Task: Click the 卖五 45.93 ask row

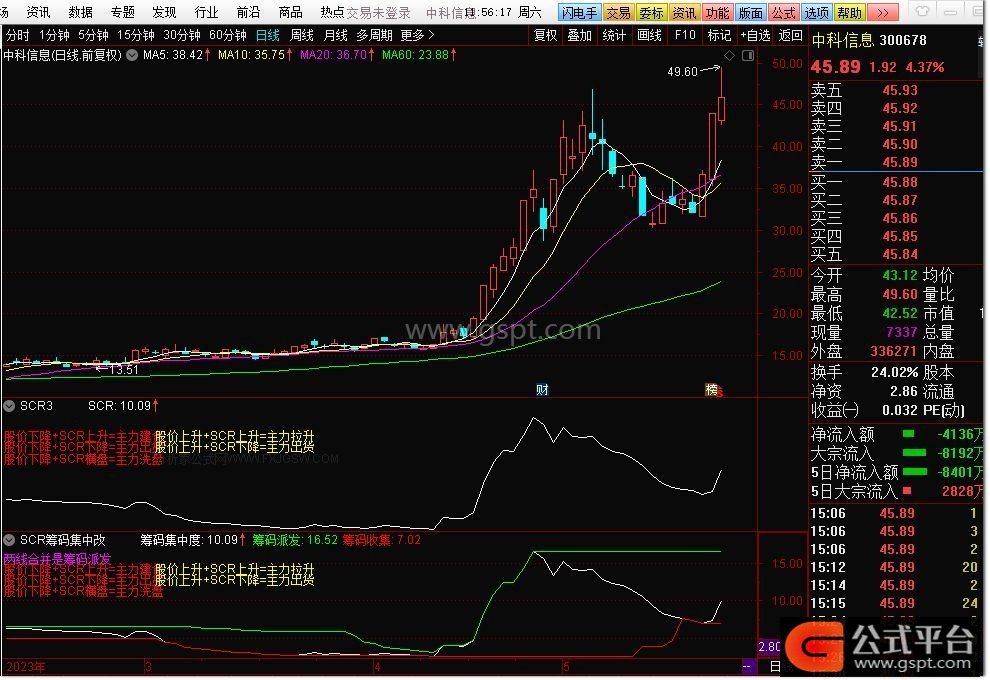Action: pos(864,91)
